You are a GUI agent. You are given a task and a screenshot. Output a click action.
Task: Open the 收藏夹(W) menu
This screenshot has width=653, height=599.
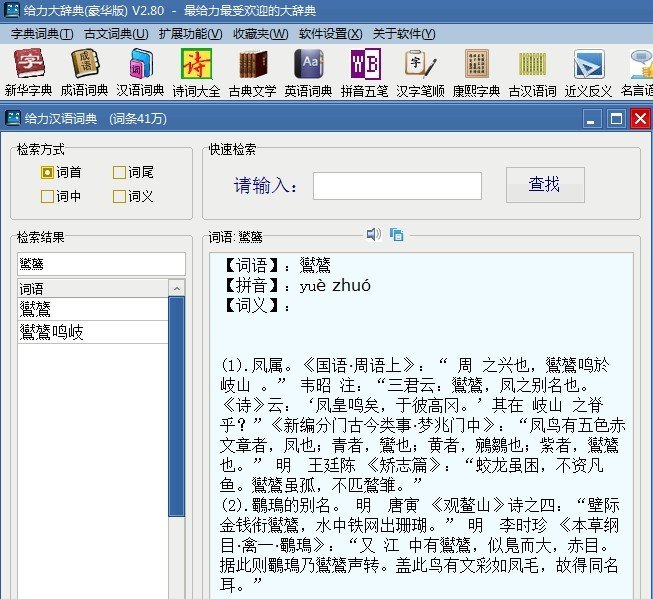(261, 34)
